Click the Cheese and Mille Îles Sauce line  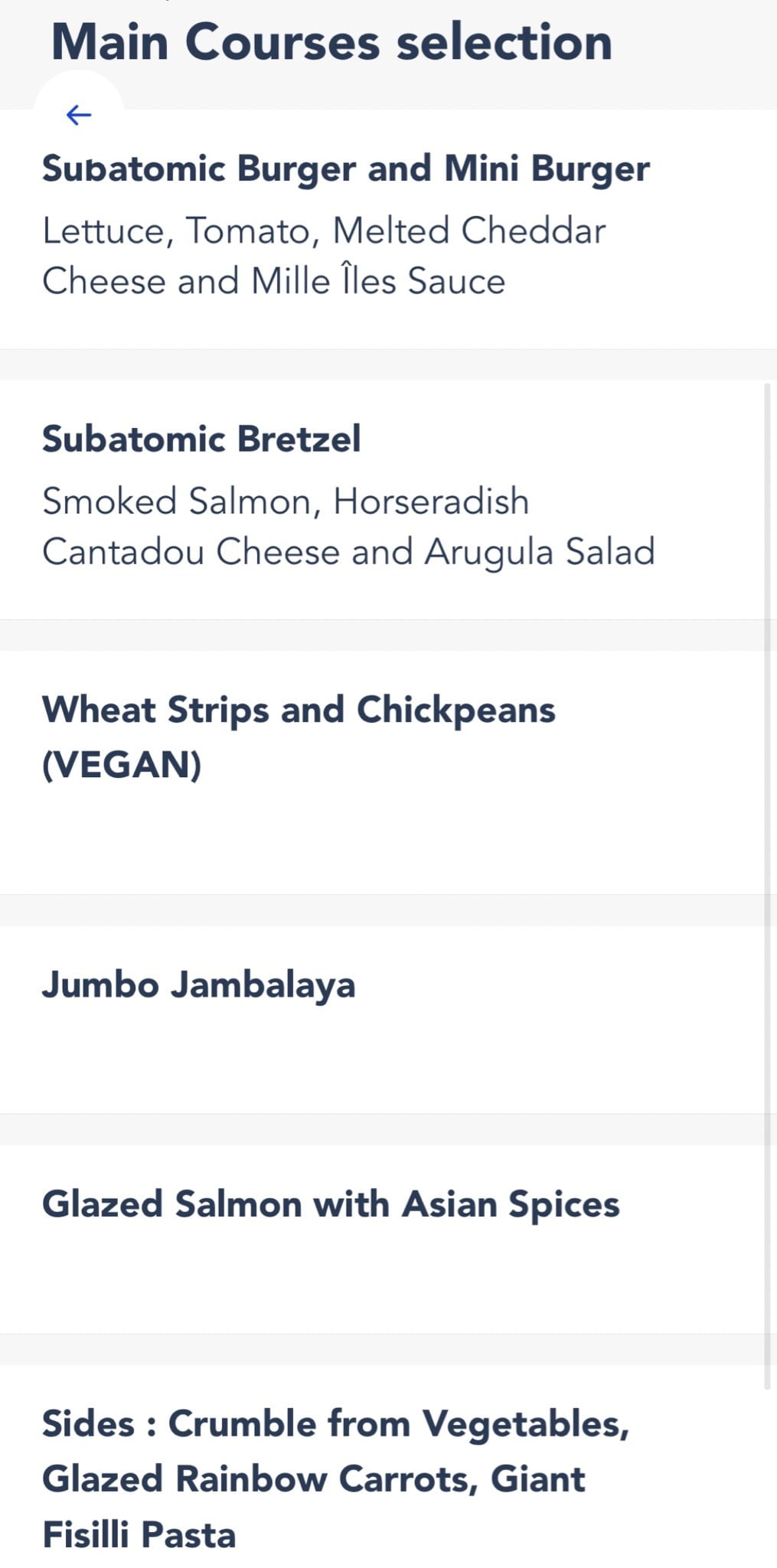point(273,281)
